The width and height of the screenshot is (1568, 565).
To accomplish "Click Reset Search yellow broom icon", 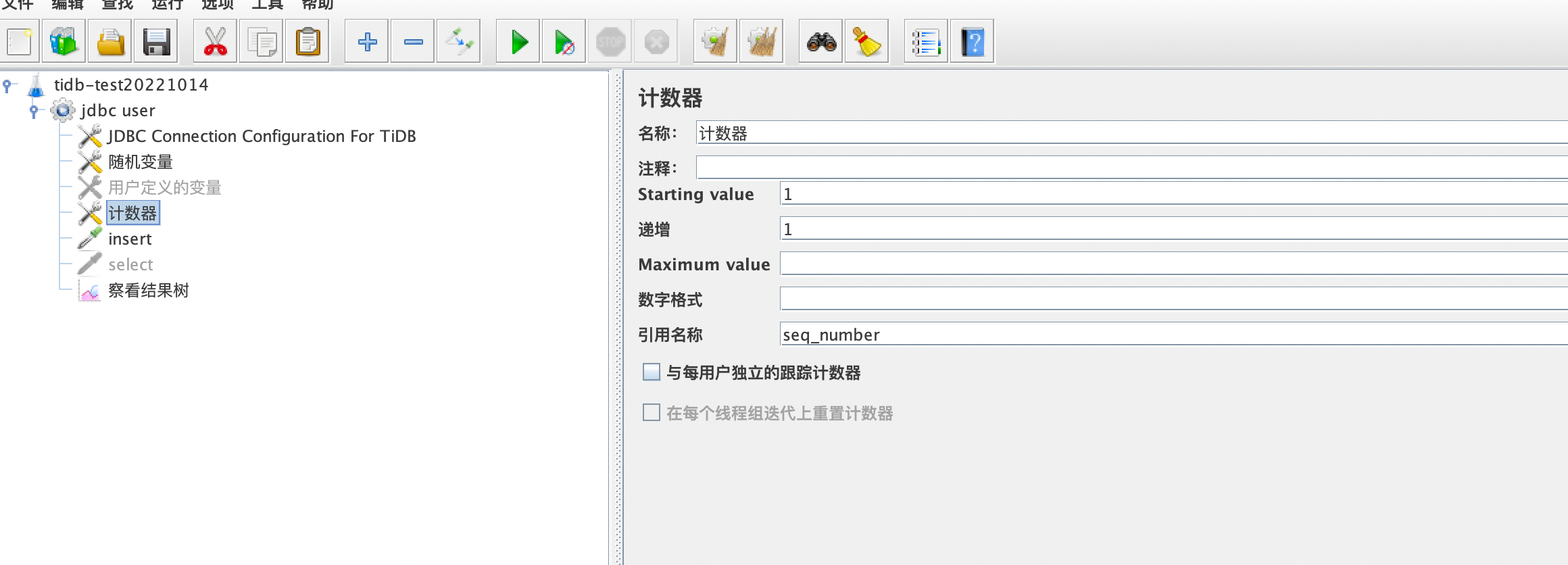I will click(866, 42).
